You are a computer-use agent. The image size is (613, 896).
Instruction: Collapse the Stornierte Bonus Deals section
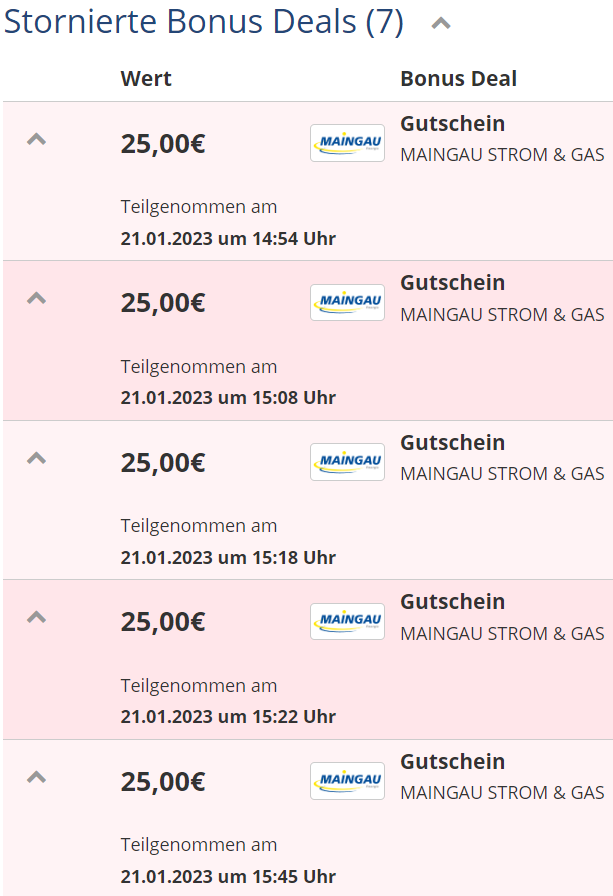(x=440, y=24)
